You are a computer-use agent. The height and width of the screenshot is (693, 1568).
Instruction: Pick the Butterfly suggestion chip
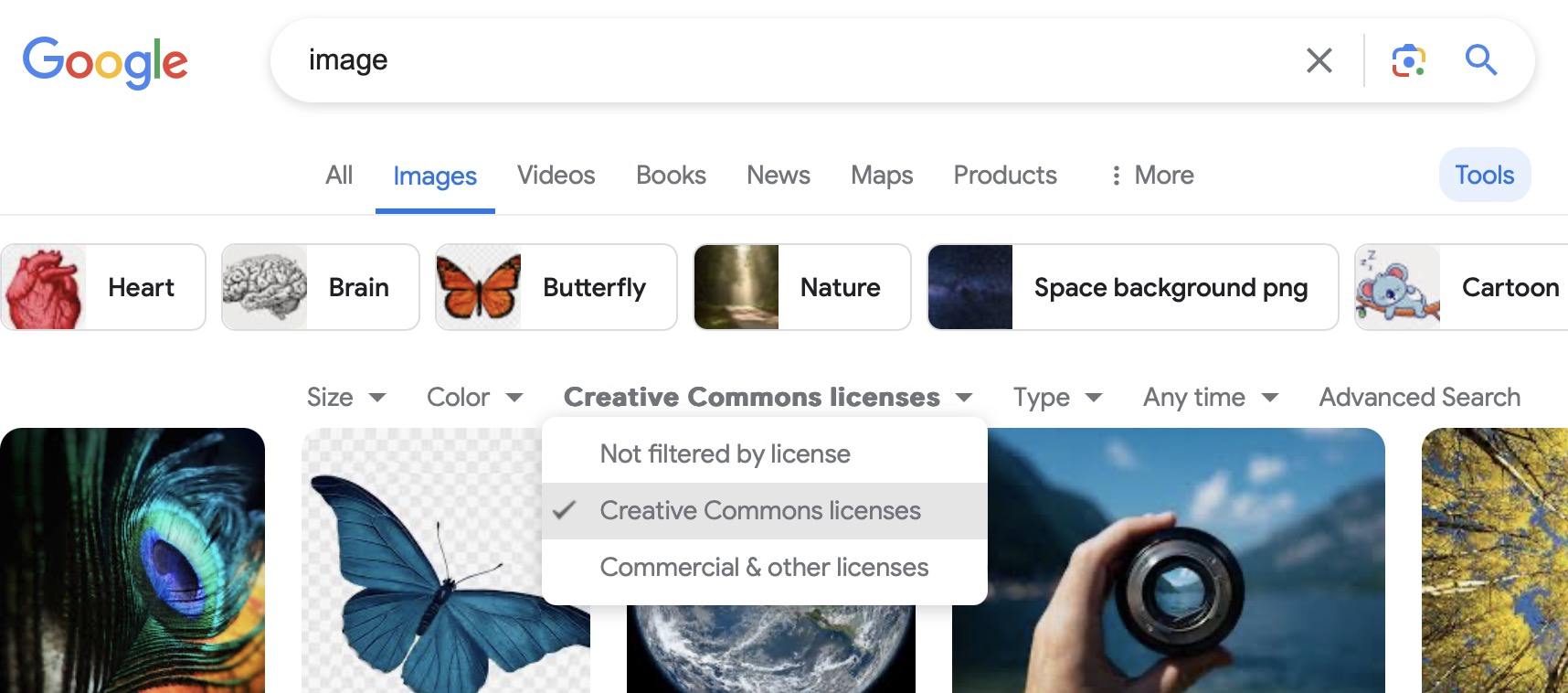tap(556, 287)
